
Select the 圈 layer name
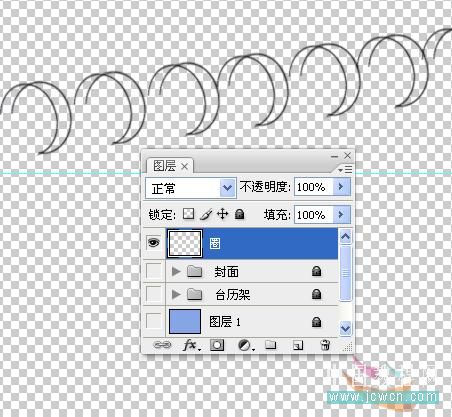point(215,244)
